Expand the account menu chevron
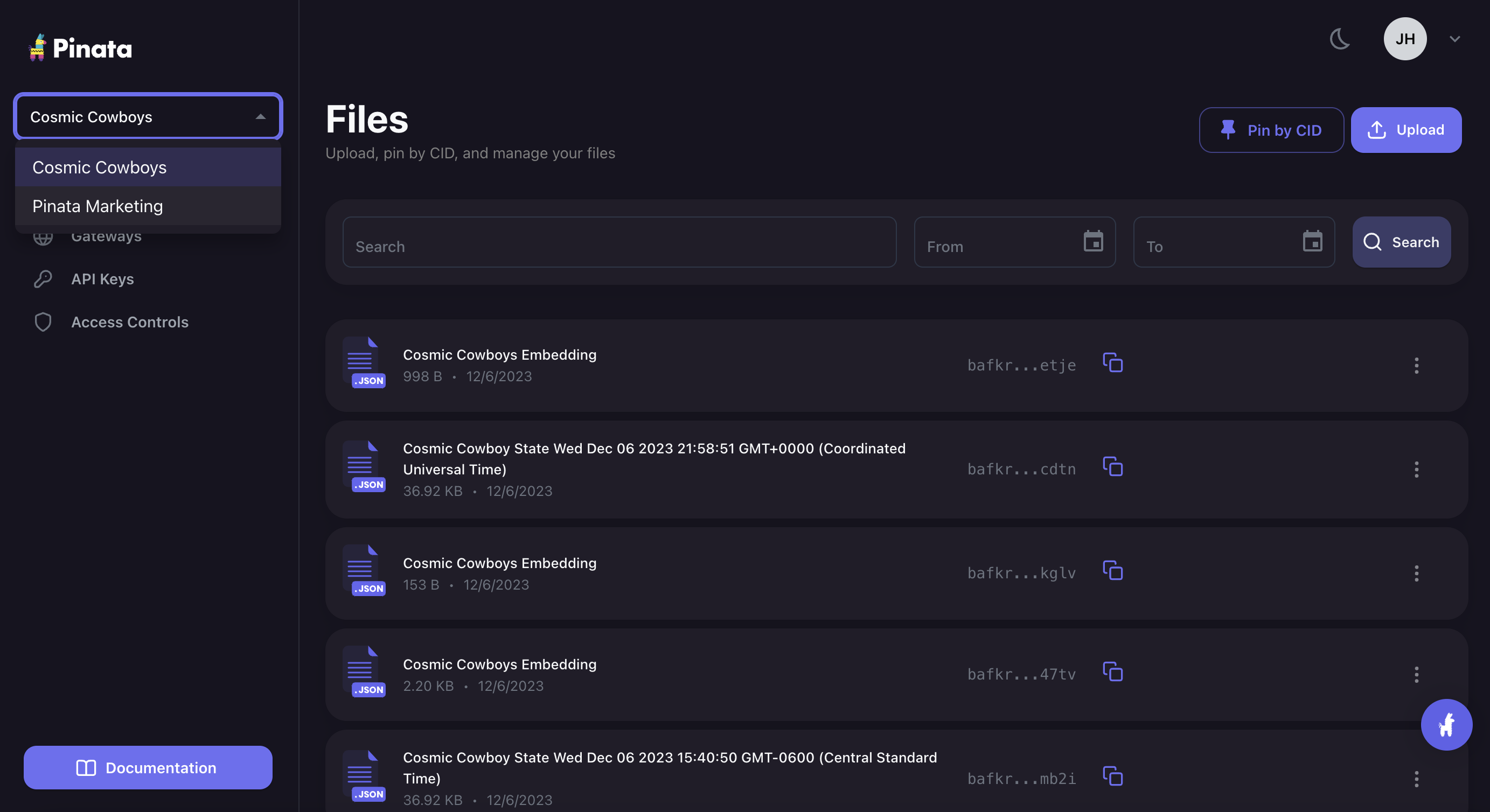Viewport: 1490px width, 812px height. click(x=1454, y=39)
